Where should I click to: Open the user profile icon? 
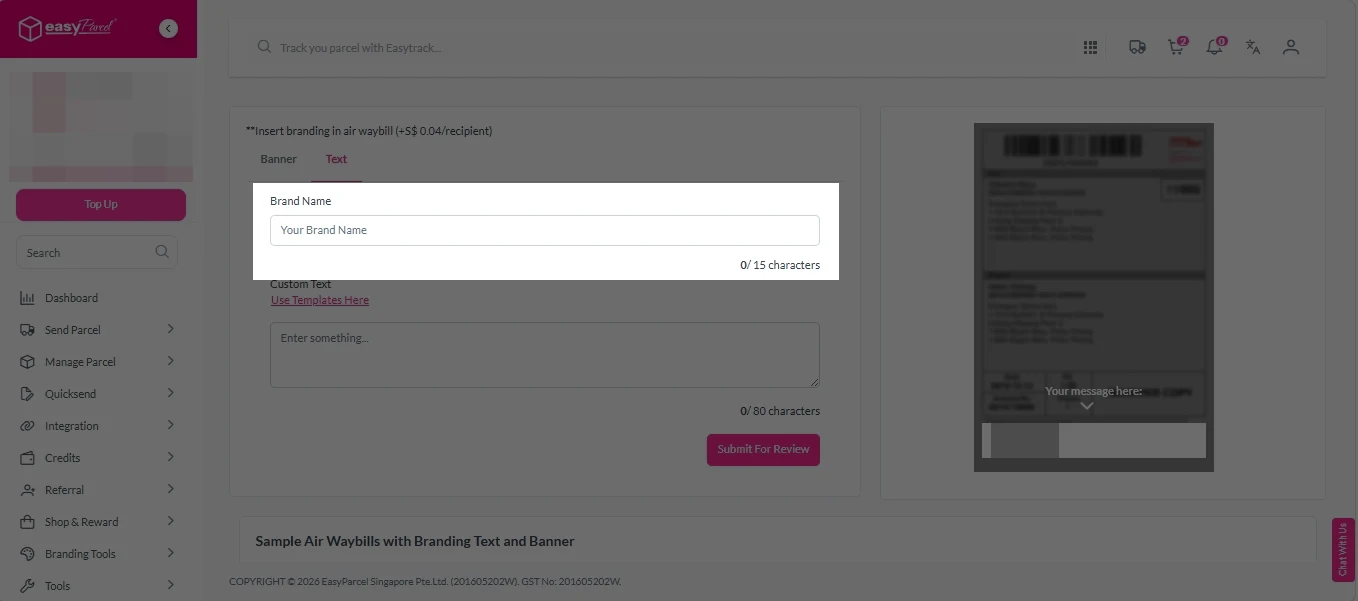point(1291,46)
